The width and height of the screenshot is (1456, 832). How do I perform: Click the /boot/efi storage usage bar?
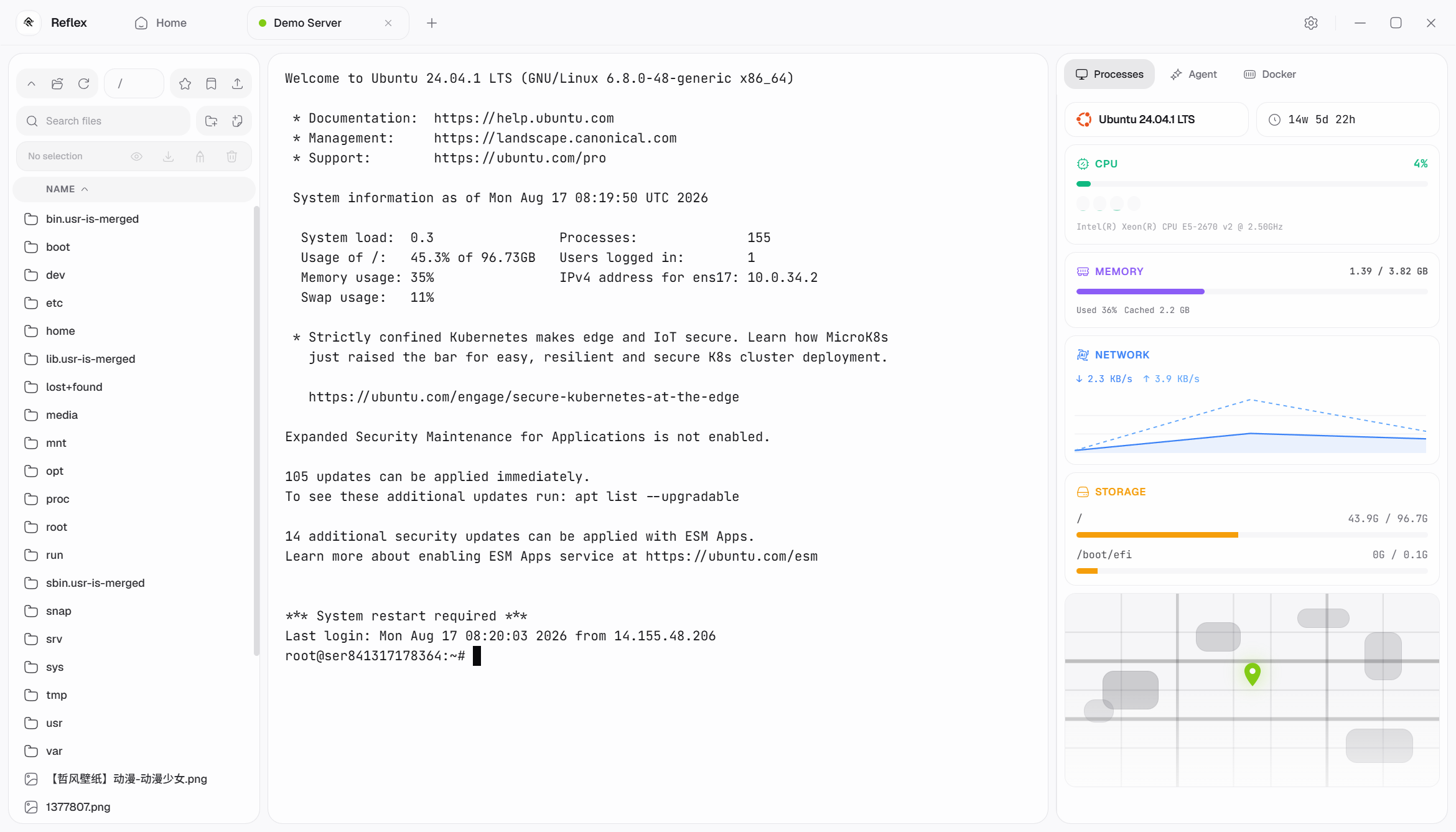[1252, 571]
